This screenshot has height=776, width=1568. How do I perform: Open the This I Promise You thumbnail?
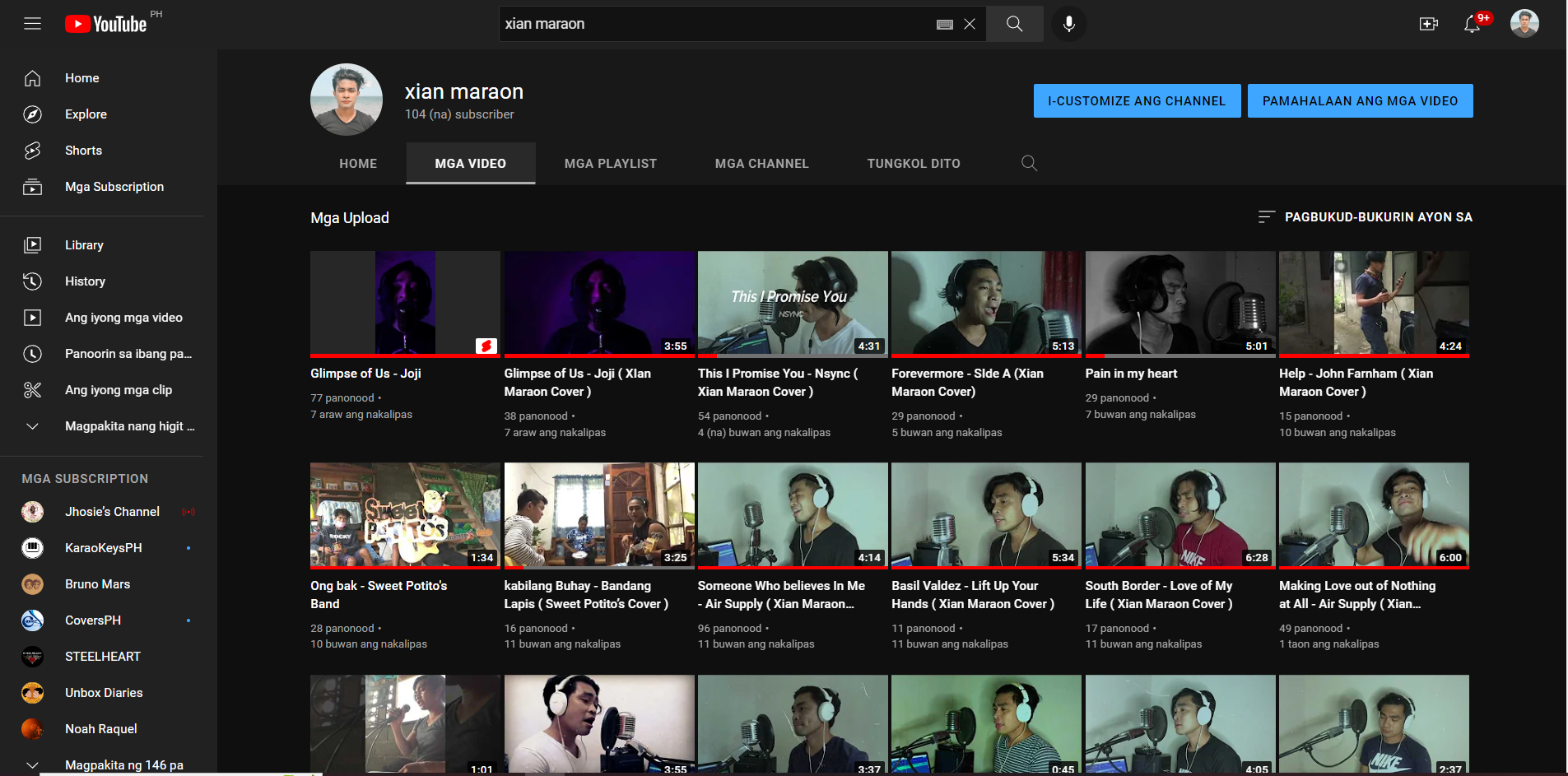coord(793,304)
